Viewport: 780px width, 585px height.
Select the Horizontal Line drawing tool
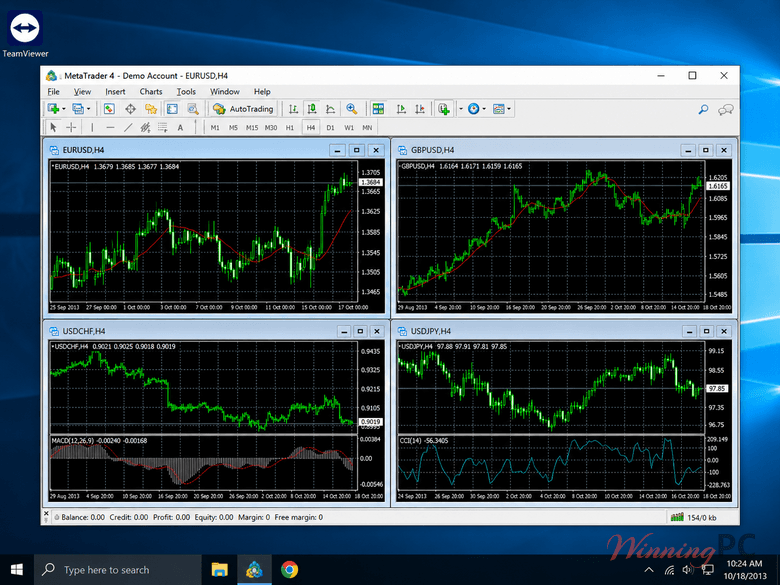[x=110, y=127]
